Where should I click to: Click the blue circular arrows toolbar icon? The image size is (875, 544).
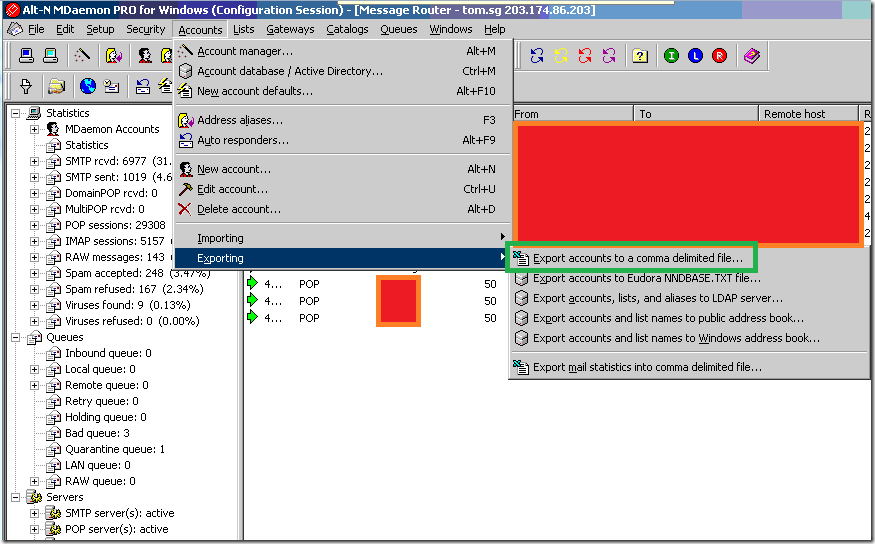coord(537,55)
